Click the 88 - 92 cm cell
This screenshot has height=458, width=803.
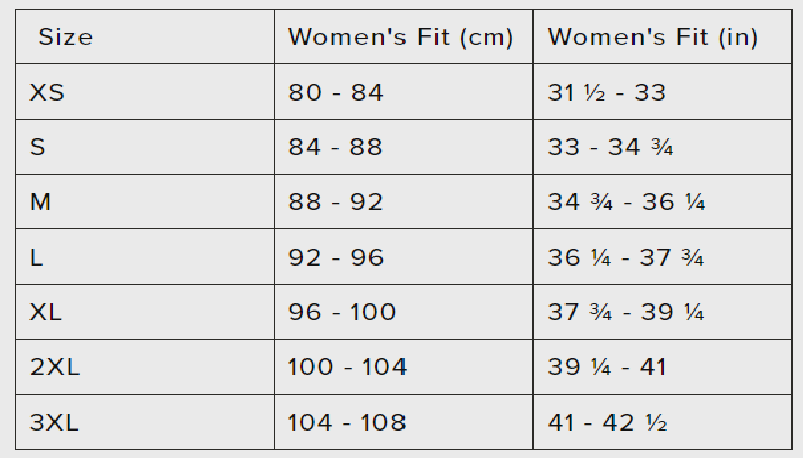pos(336,203)
